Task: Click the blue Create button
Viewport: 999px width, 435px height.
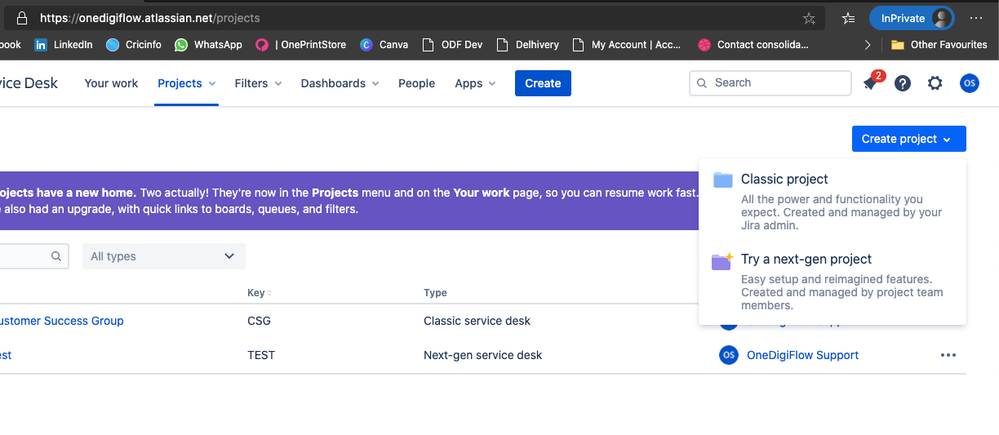Action: 543,83
